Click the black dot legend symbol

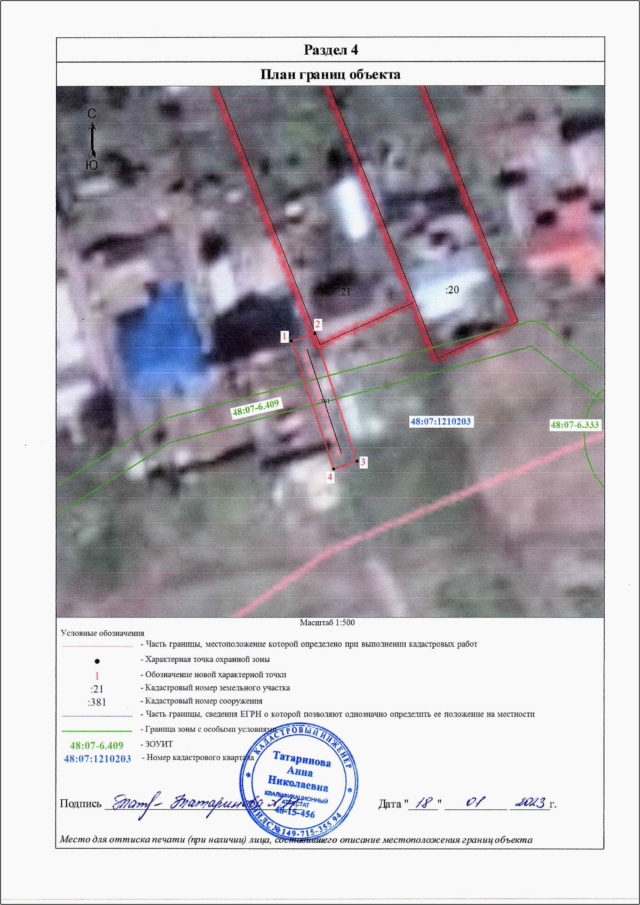click(96, 661)
